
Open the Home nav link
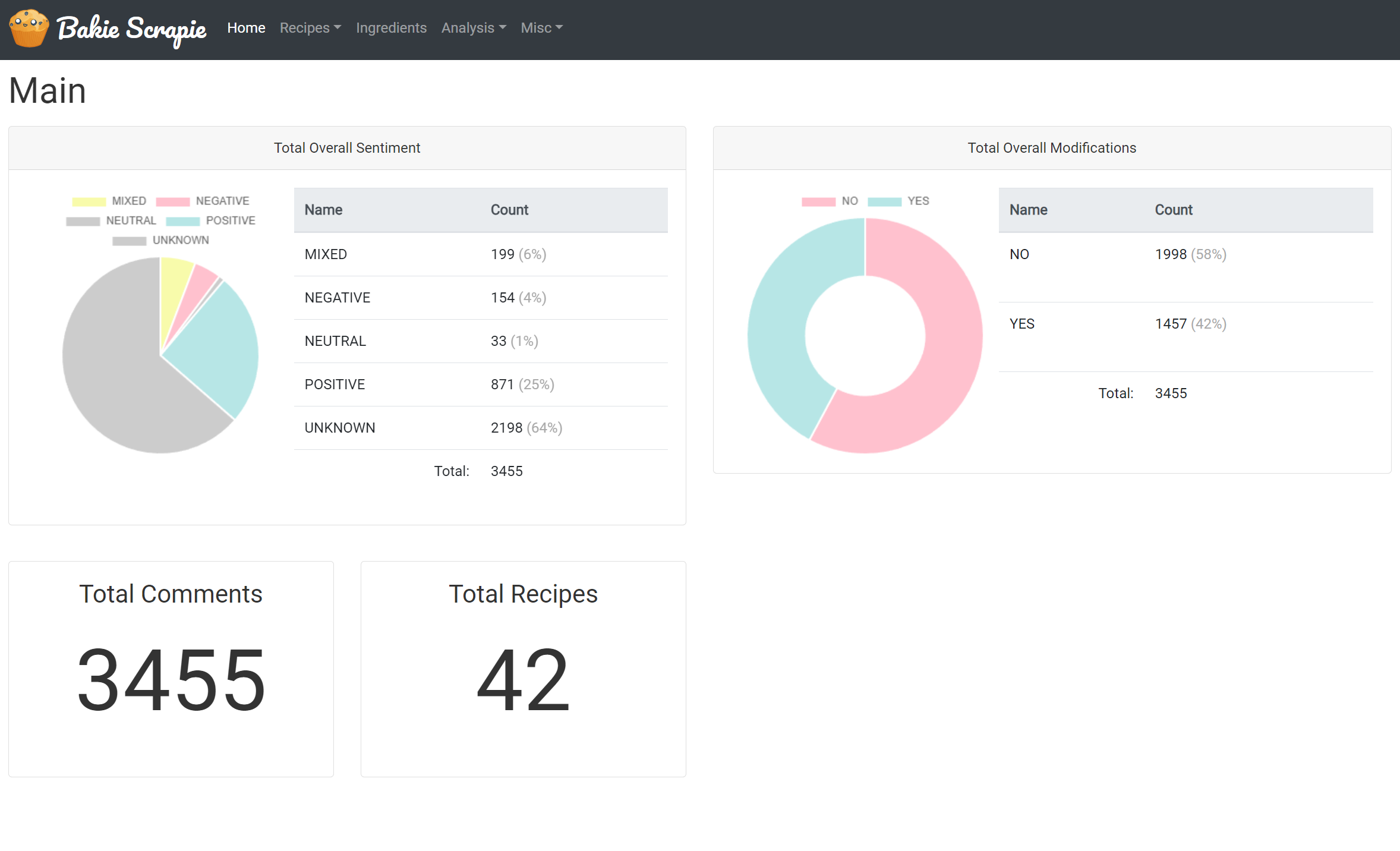tap(246, 28)
